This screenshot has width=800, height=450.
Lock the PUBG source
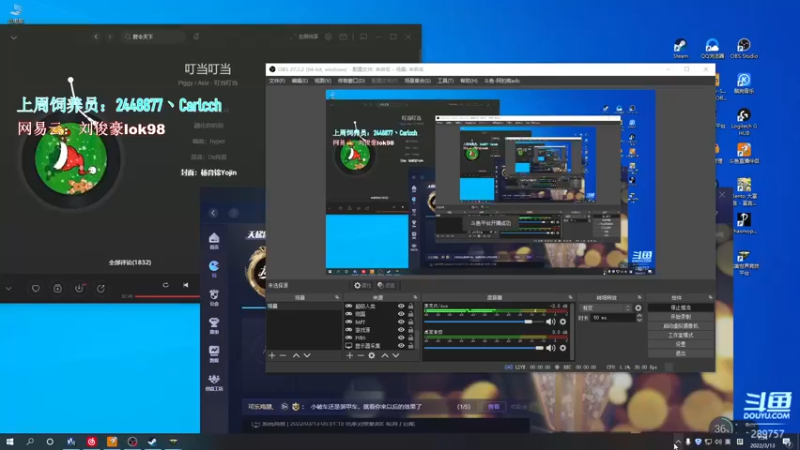[411, 338]
